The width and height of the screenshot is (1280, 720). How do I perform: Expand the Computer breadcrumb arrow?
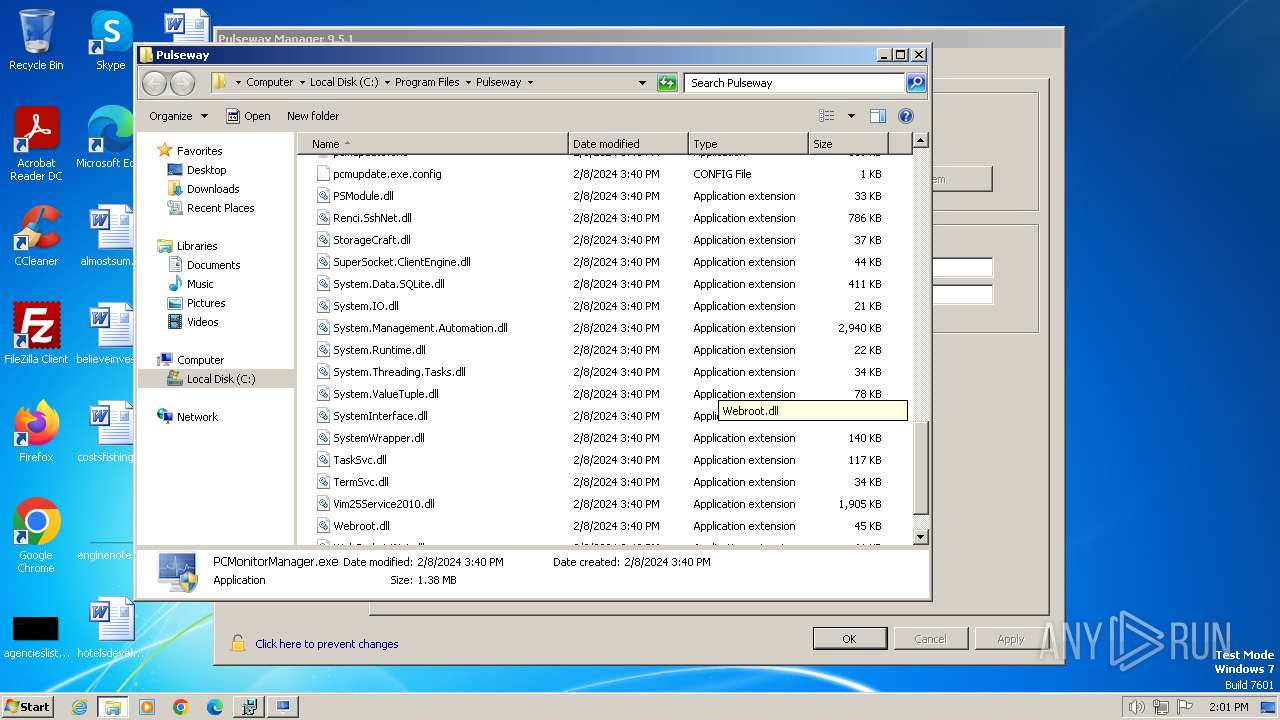[x=301, y=83]
